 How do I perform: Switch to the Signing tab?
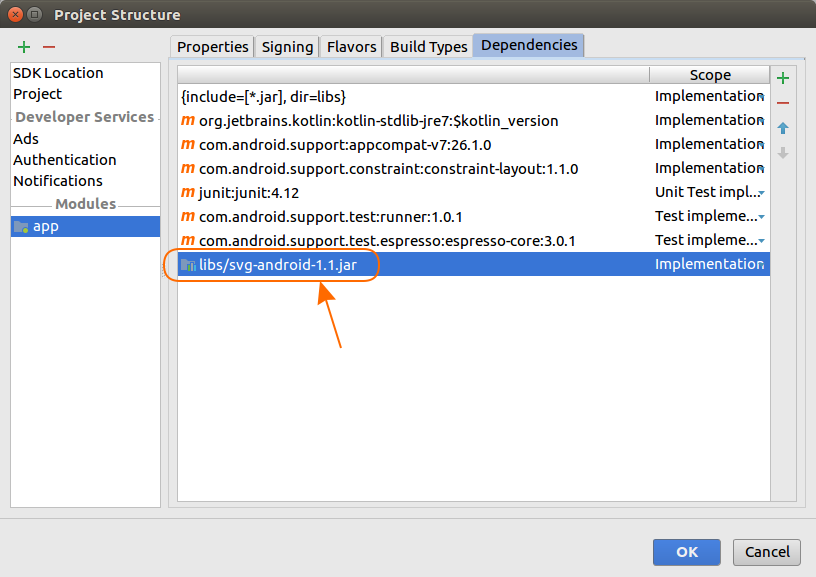(x=287, y=47)
